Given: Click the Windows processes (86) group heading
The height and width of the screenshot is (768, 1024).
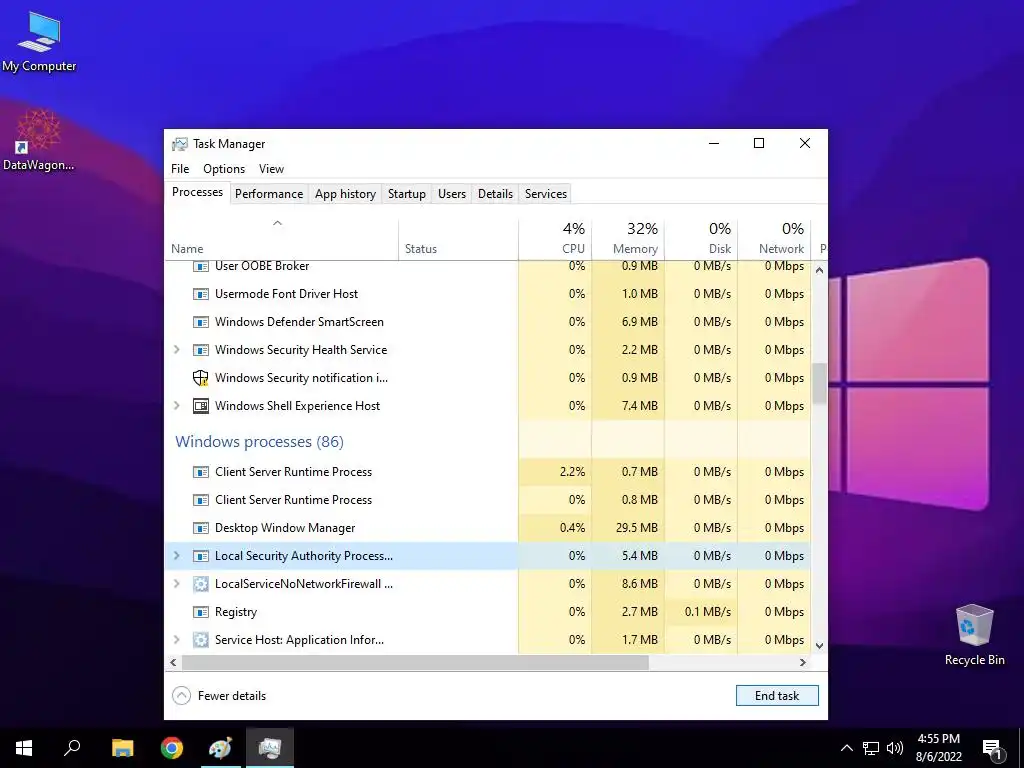Looking at the screenshot, I should pos(259,442).
